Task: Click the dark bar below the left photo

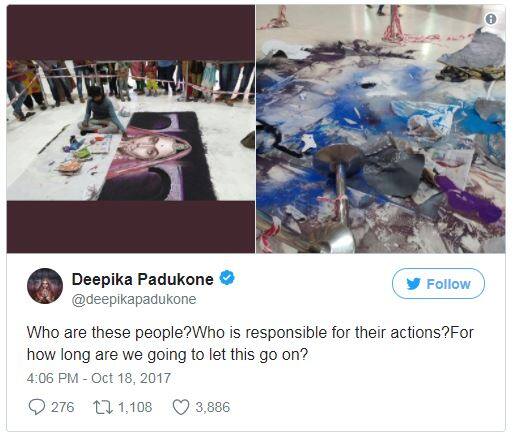Action: tap(131, 227)
